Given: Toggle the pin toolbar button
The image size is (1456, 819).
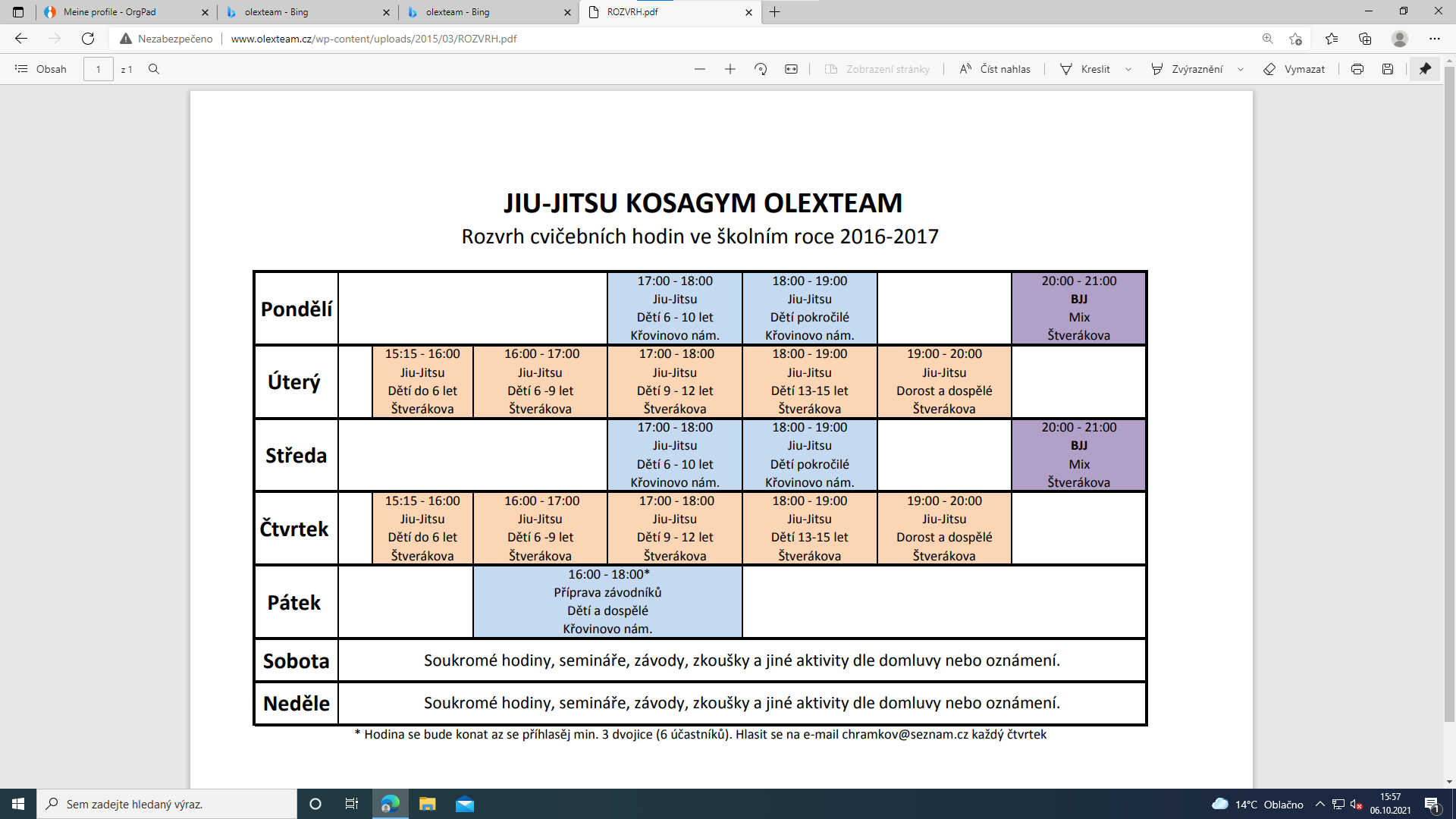Looking at the screenshot, I should (1425, 69).
